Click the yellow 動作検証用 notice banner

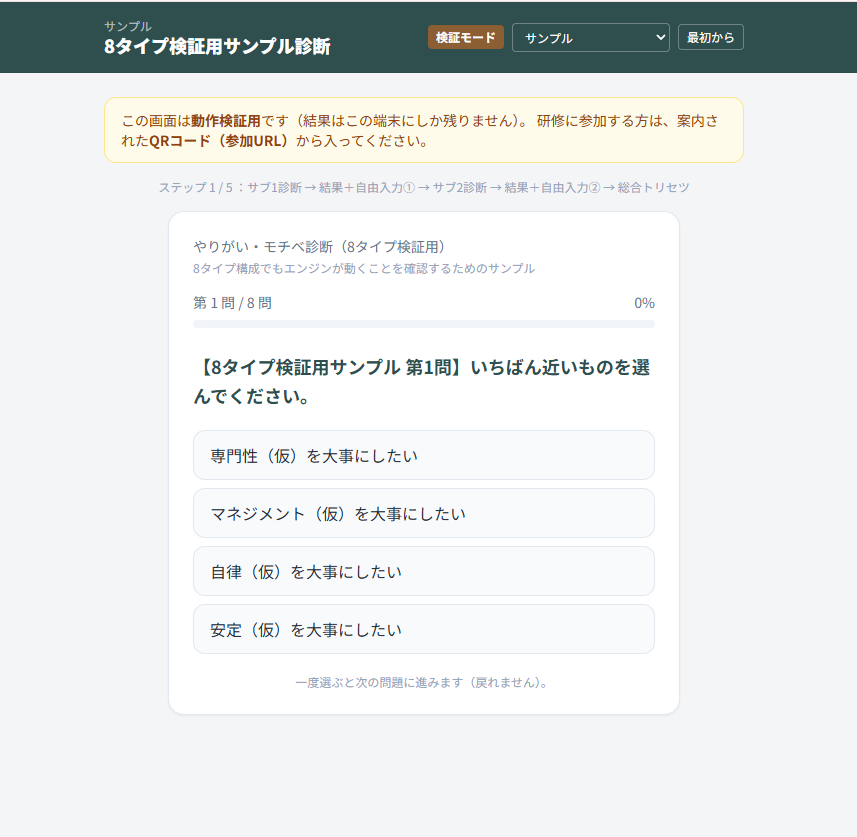(424, 130)
